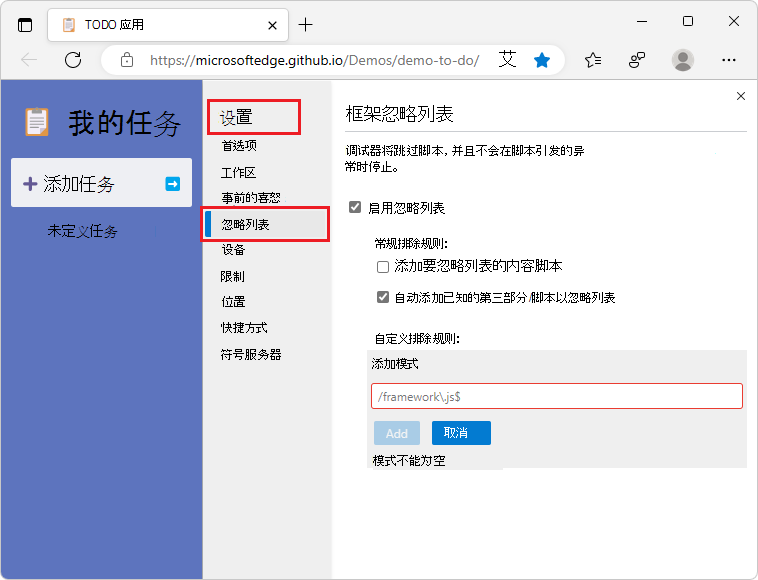
Task: Check 添加要忽略列表的内容脚本 checkbox
Action: [383, 267]
